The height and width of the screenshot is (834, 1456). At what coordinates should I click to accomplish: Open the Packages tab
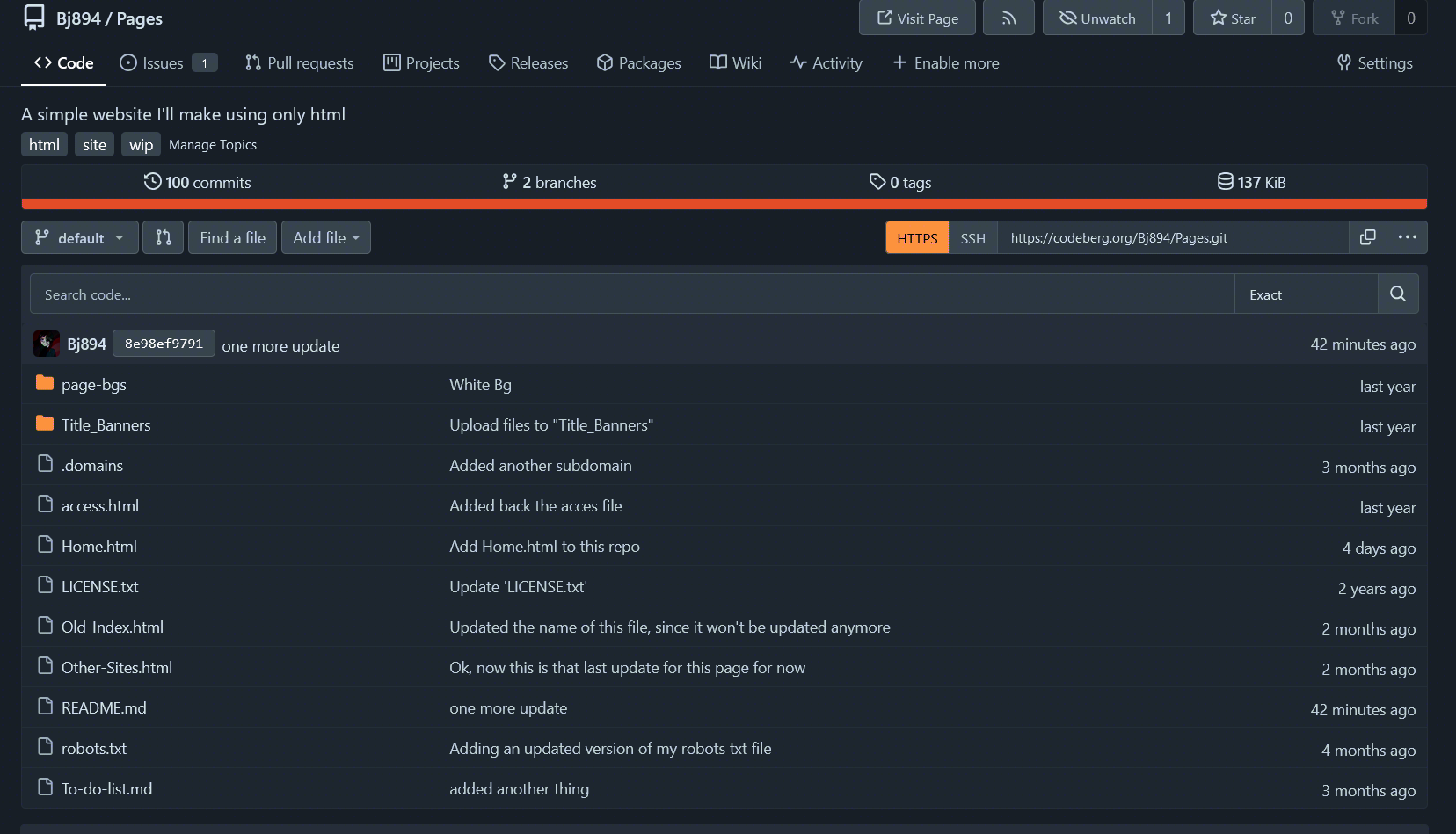point(638,62)
